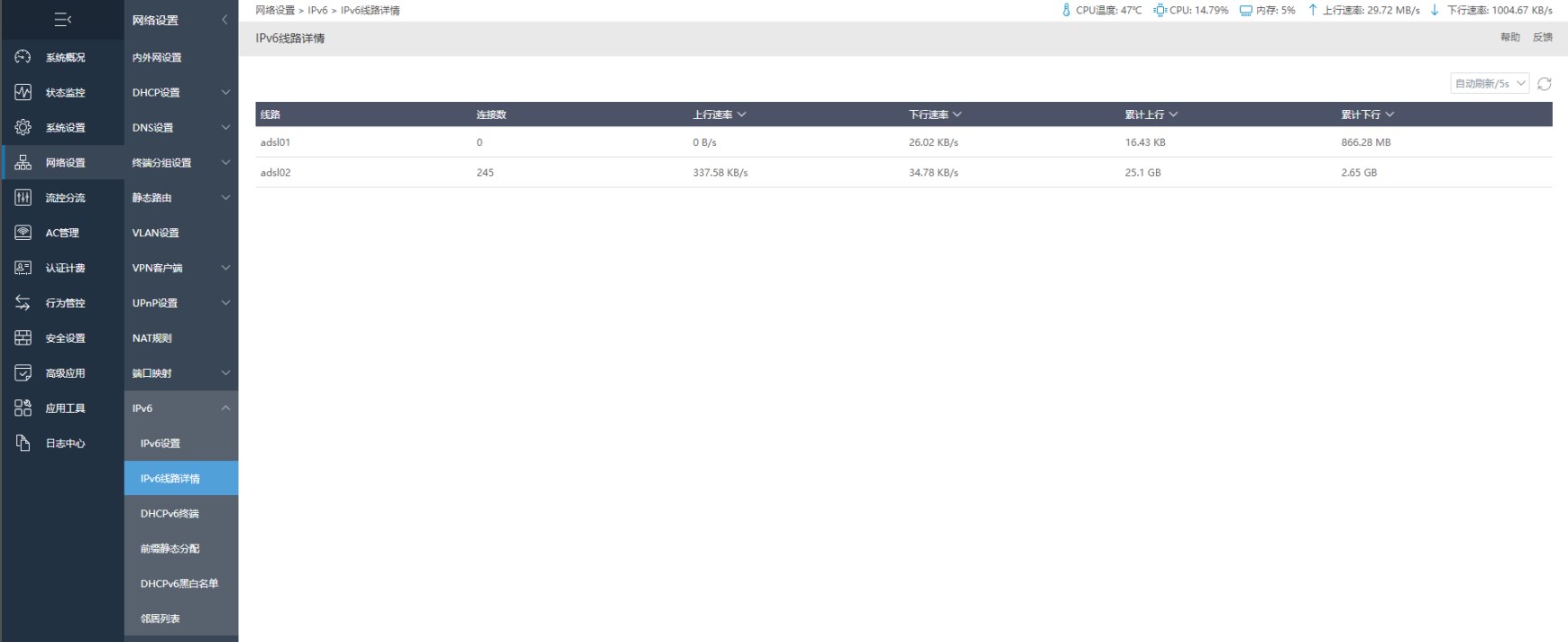
Task: Select the 网络设置 network icon
Action: click(23, 162)
